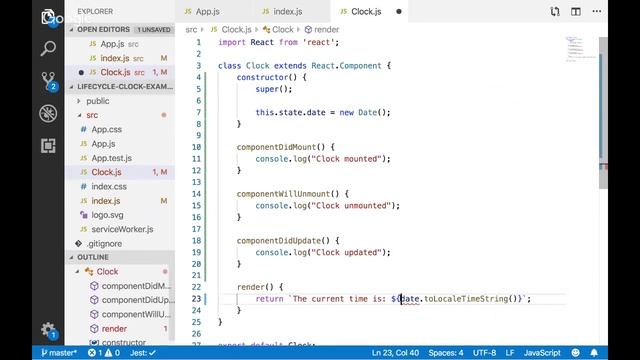The image size is (640, 360).
Task: Open the Debug view icon
Action: point(48,113)
